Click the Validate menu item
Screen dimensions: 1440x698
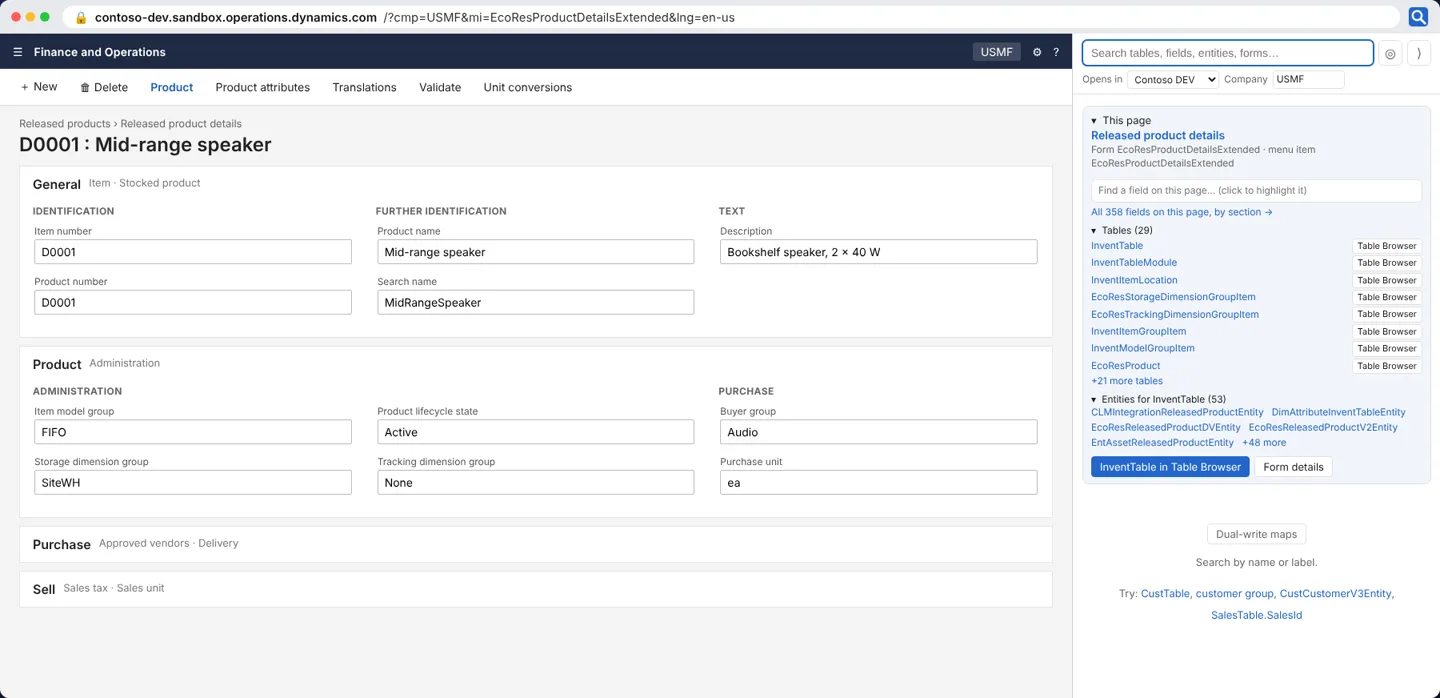440,87
